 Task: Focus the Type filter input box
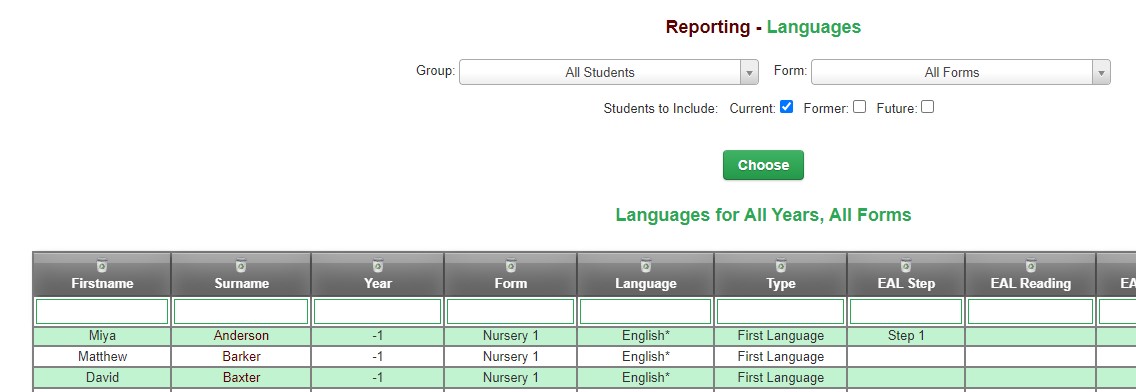coord(780,312)
